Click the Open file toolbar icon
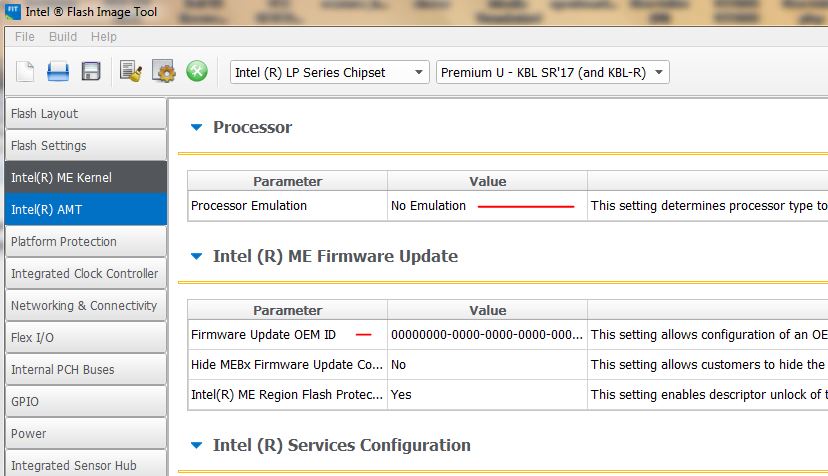The height and width of the screenshot is (476, 828). click(x=58, y=72)
